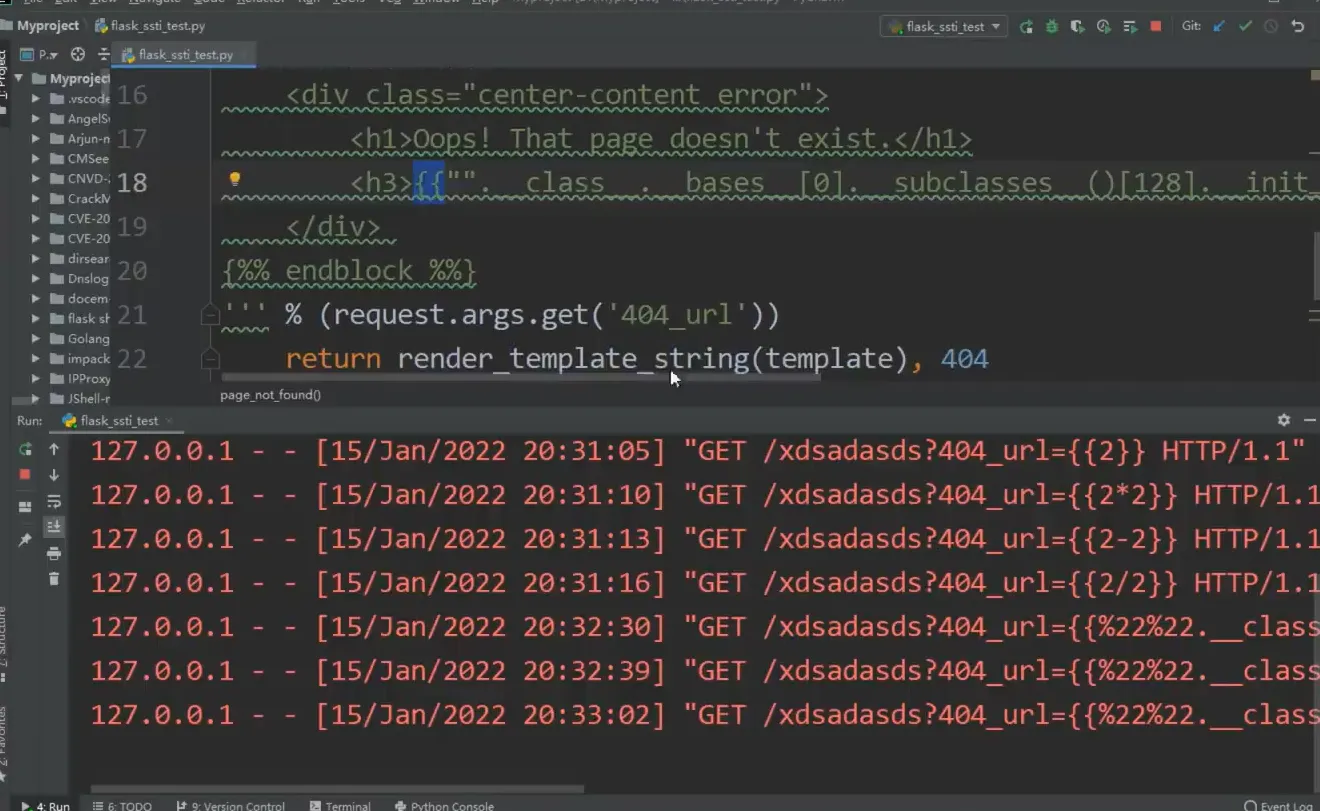This screenshot has height=811, width=1320.
Task: Click flask_ssti_test.py in the navigation bar
Action: point(150,25)
